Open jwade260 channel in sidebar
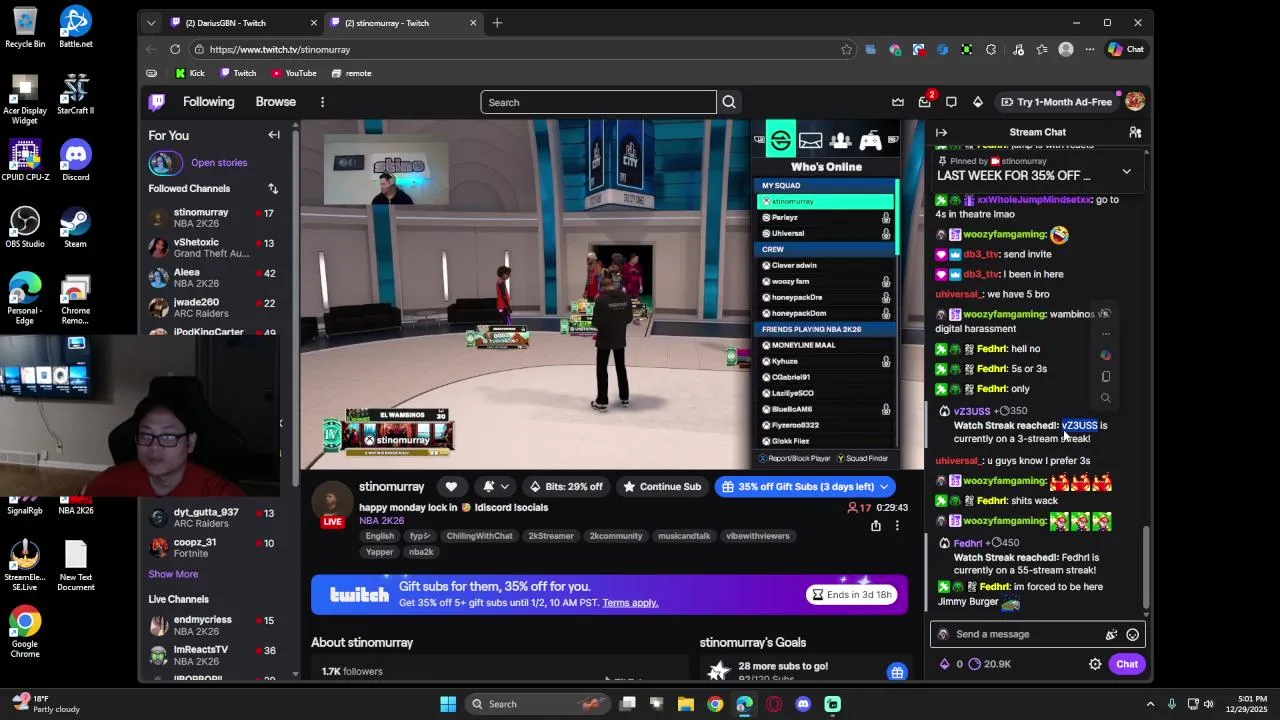The width and height of the screenshot is (1280, 720). [214, 308]
